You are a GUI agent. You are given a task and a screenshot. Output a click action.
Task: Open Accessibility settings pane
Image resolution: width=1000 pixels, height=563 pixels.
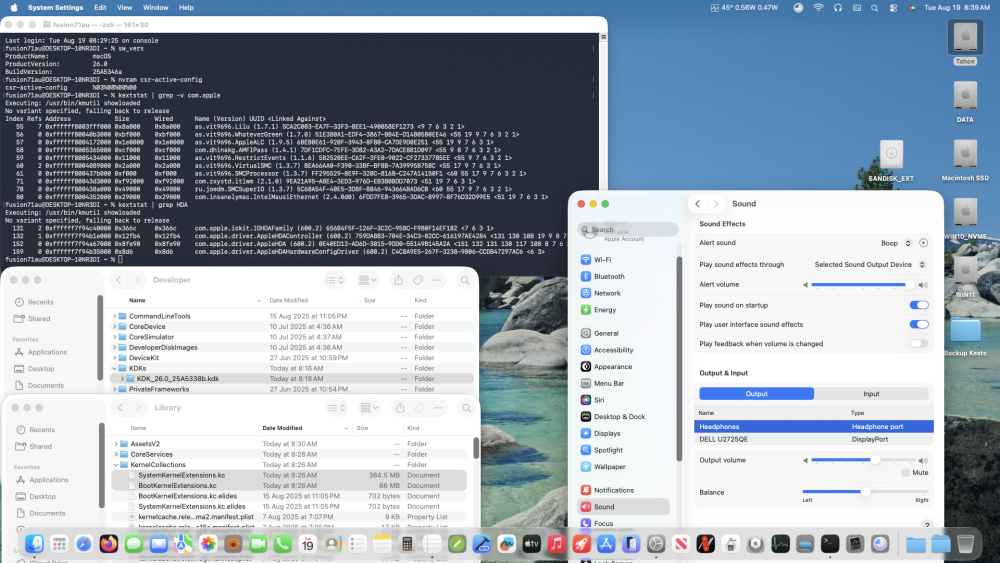click(607, 350)
